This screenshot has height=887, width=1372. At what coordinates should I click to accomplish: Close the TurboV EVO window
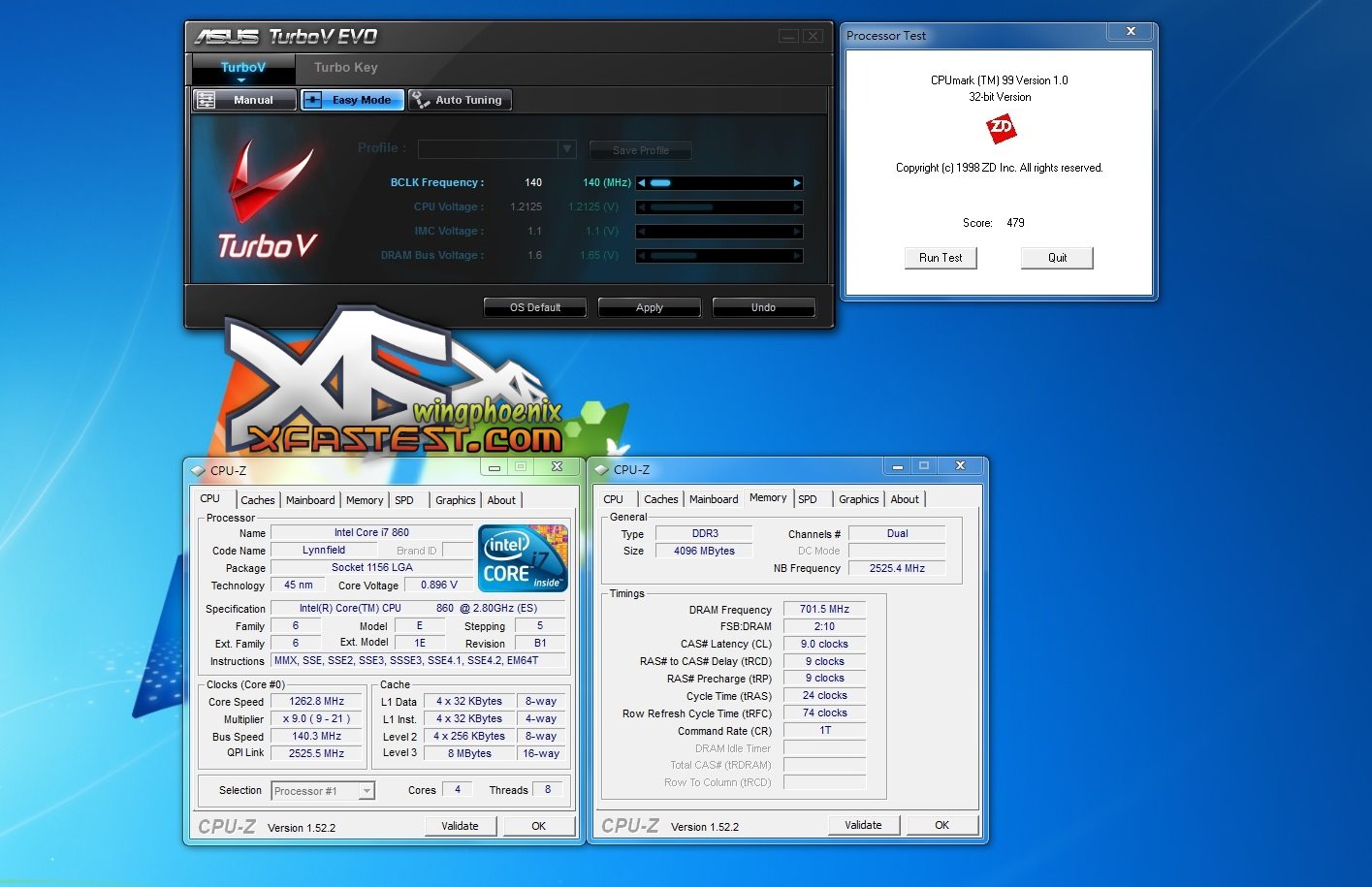click(813, 36)
